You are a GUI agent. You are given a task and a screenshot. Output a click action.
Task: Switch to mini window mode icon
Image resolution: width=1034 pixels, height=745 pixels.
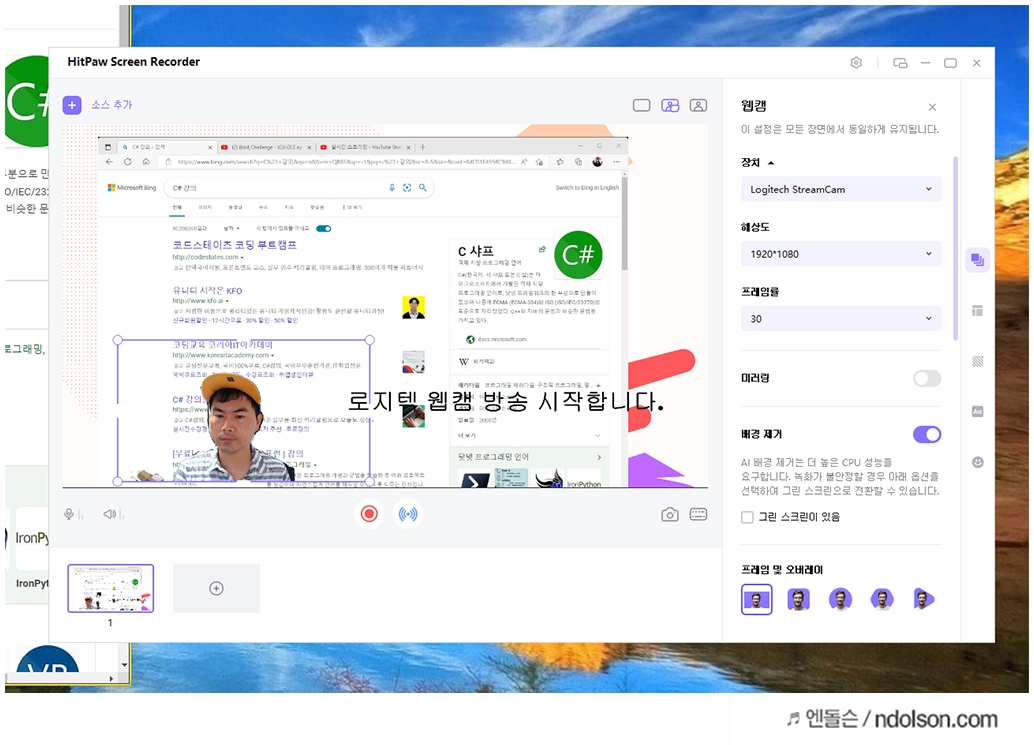(900, 63)
